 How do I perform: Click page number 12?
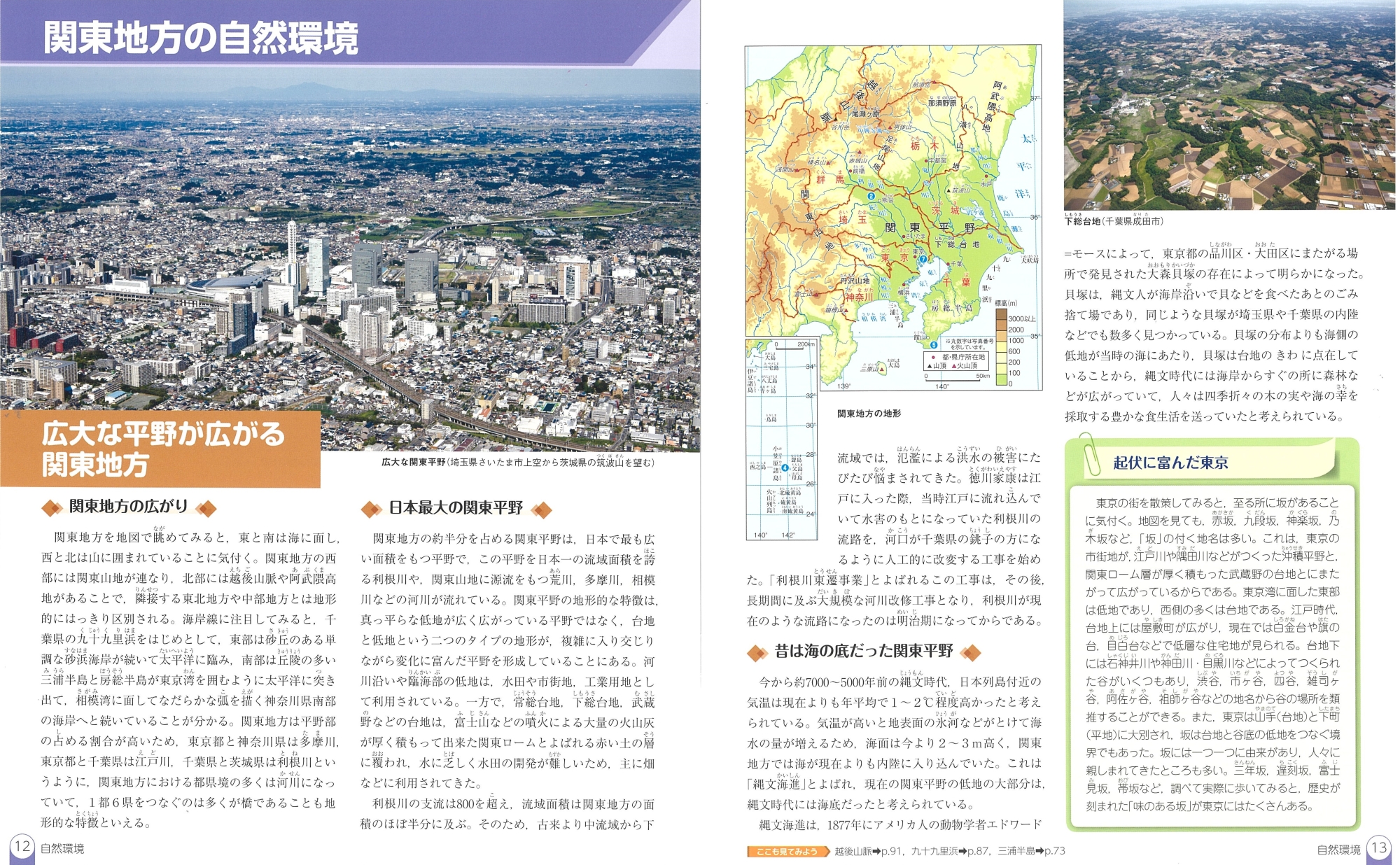tap(22, 846)
